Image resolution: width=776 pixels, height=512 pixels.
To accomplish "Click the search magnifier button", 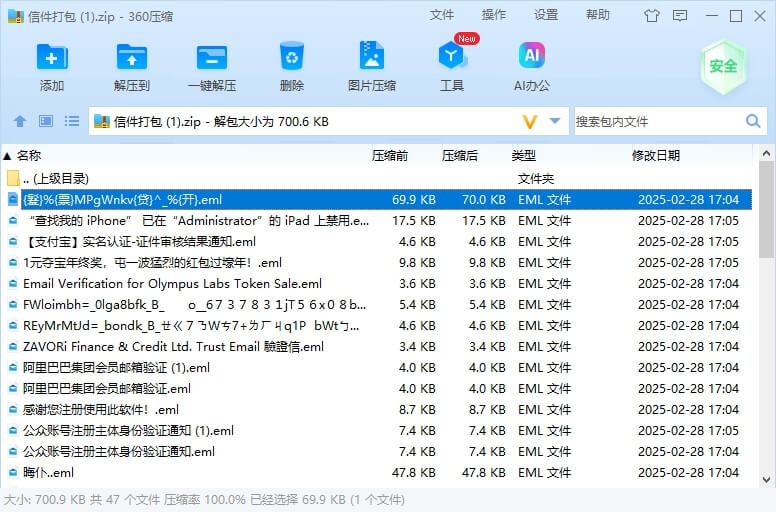I will click(x=753, y=121).
